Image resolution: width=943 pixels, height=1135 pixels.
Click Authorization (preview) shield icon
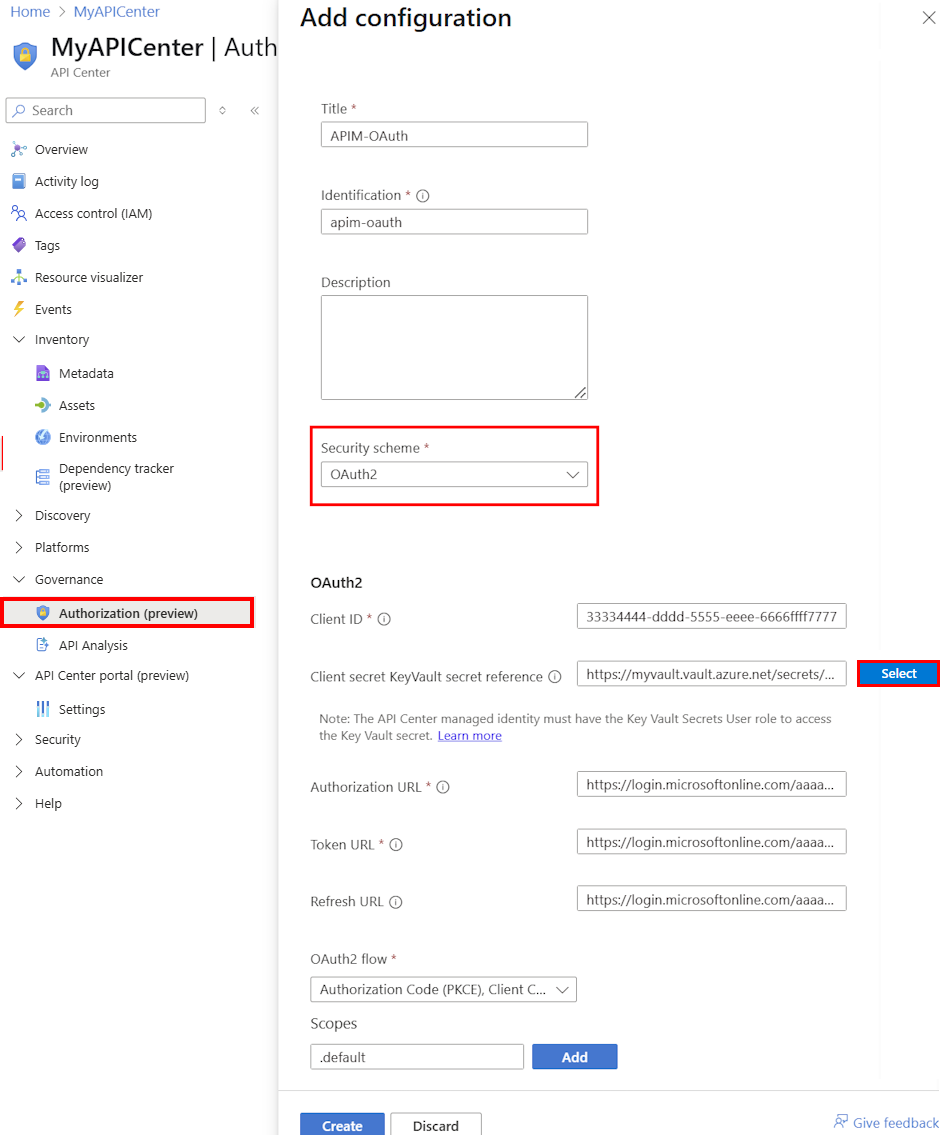pos(43,613)
